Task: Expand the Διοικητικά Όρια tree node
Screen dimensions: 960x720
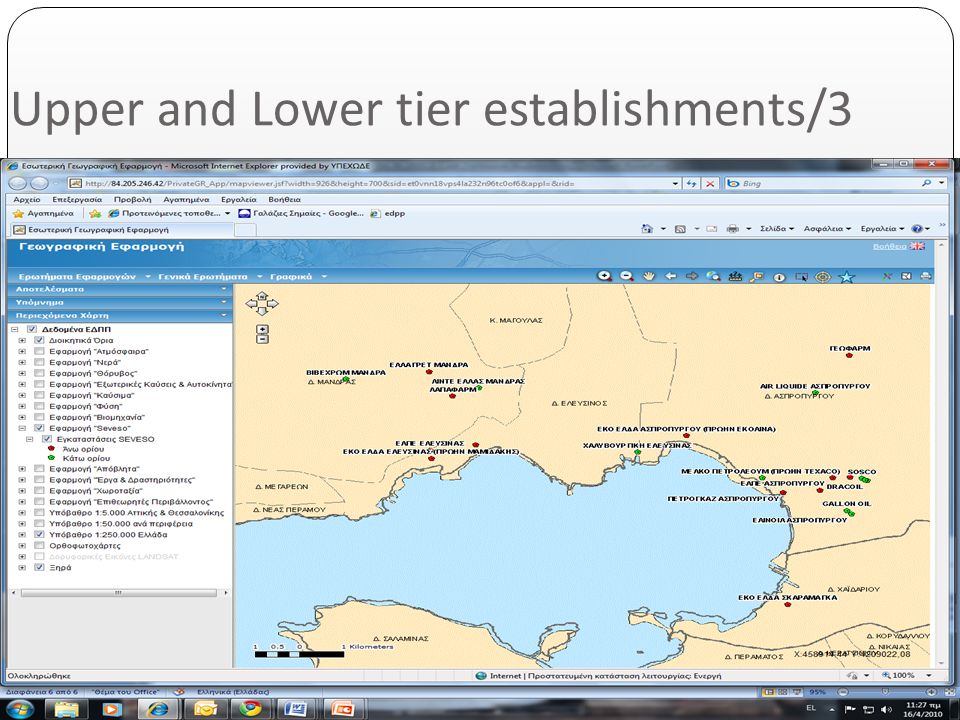Action: pos(22,340)
